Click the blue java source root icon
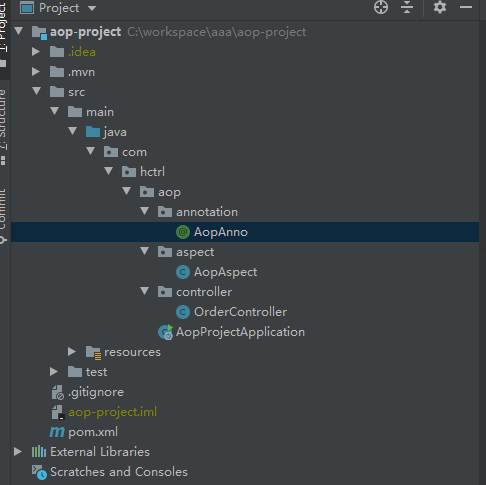 tap(93, 132)
